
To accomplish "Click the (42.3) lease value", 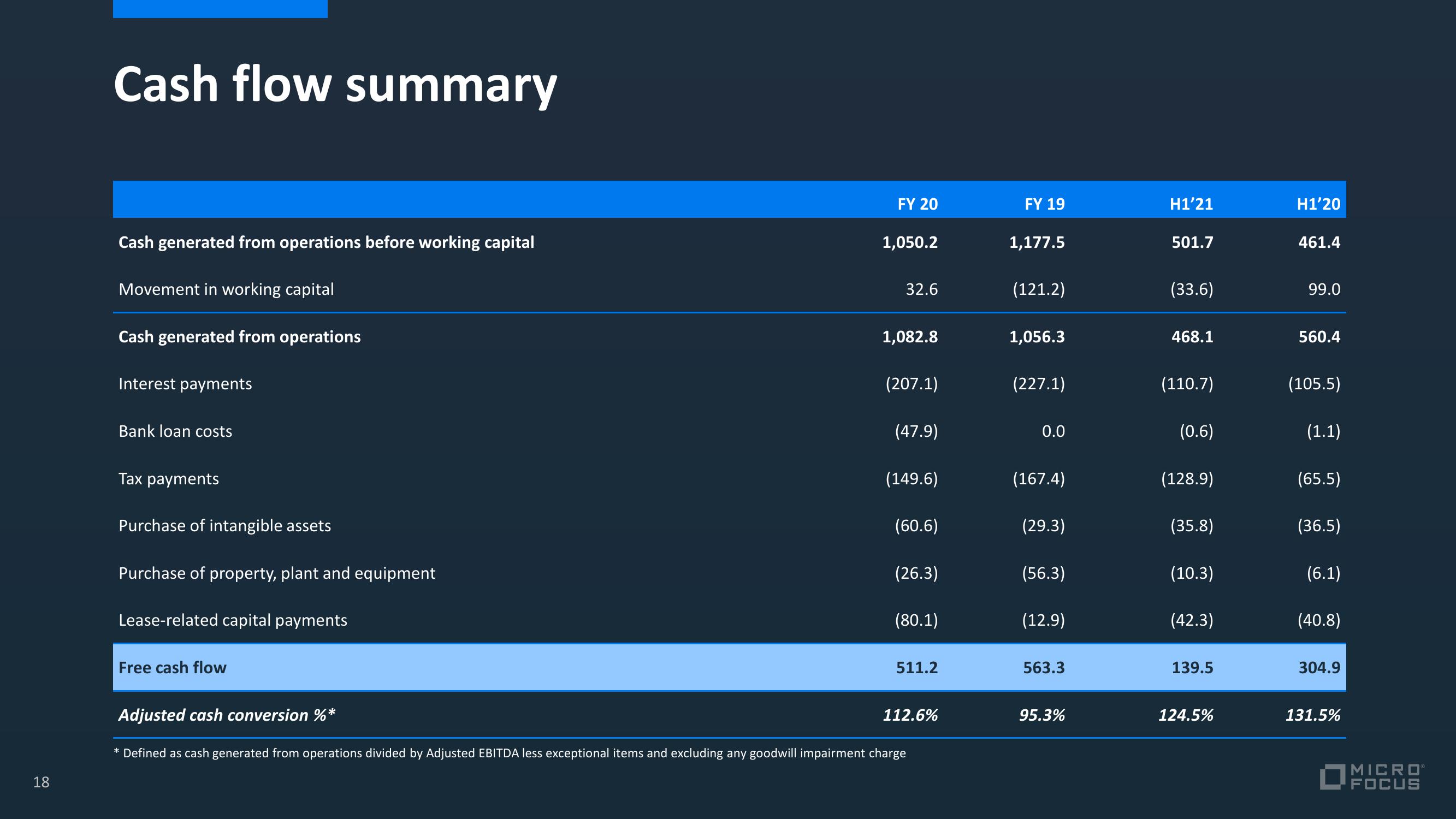I will 1192,620.
